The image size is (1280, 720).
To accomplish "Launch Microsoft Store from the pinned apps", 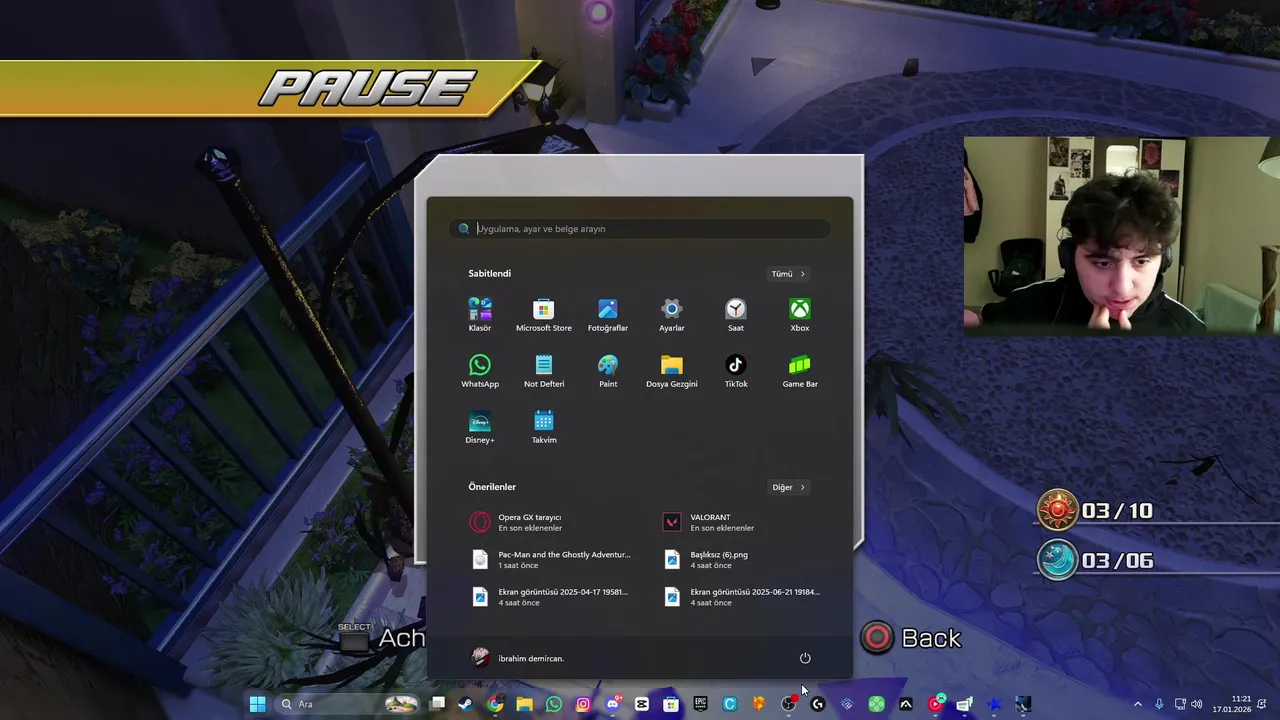I will tap(544, 315).
